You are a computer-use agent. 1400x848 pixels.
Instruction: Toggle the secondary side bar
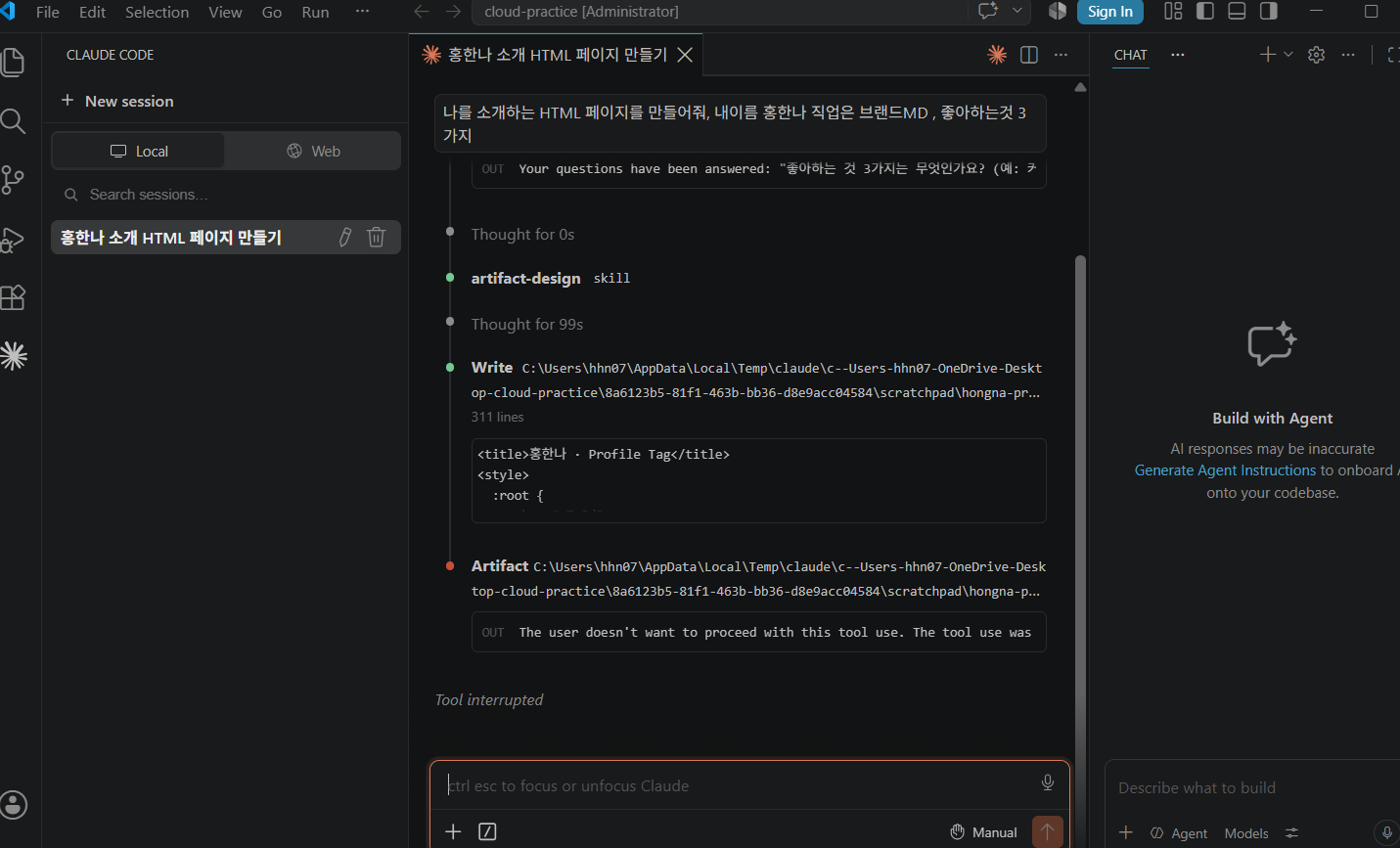pos(1269,11)
